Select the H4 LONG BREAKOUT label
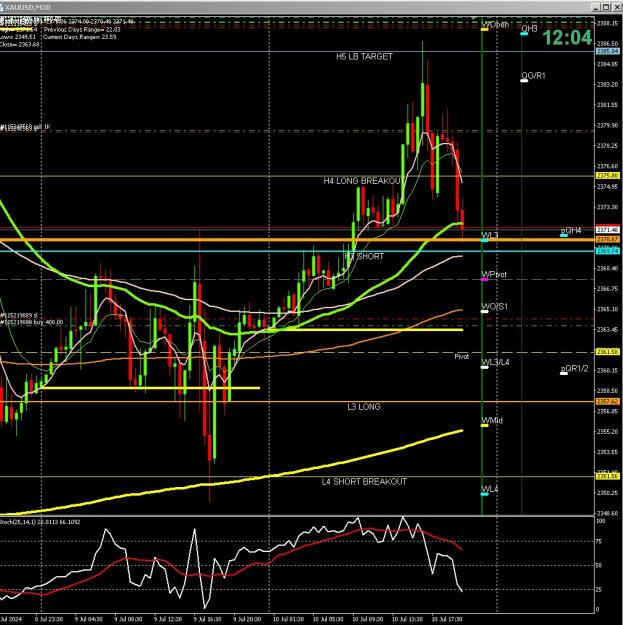This screenshot has width=623, height=625. pyautogui.click(x=362, y=181)
